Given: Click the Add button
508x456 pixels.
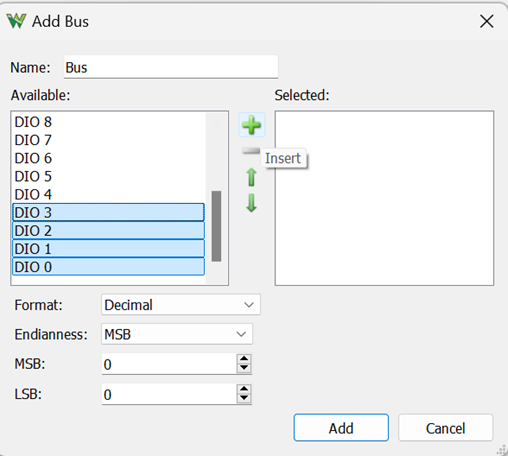Looking at the screenshot, I should 341,428.
